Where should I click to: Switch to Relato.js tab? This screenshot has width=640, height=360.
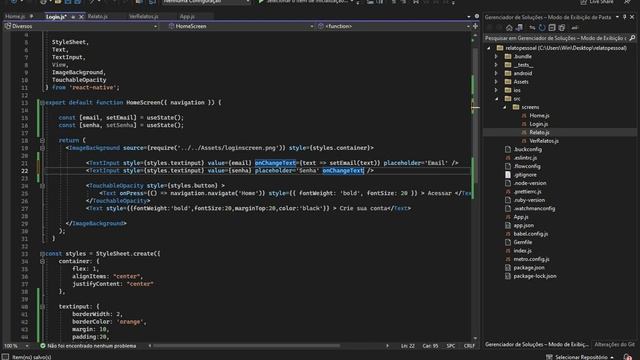tap(98, 17)
